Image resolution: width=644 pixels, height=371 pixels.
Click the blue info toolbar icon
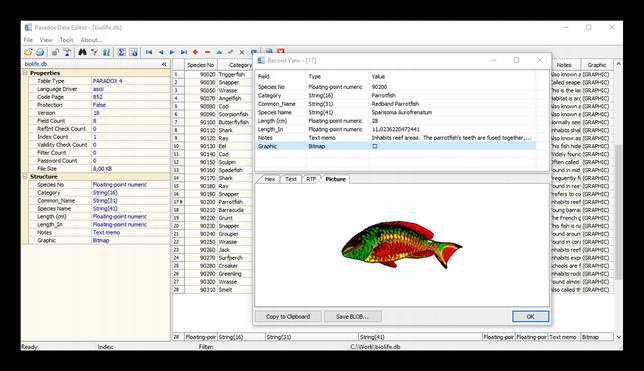point(106,52)
